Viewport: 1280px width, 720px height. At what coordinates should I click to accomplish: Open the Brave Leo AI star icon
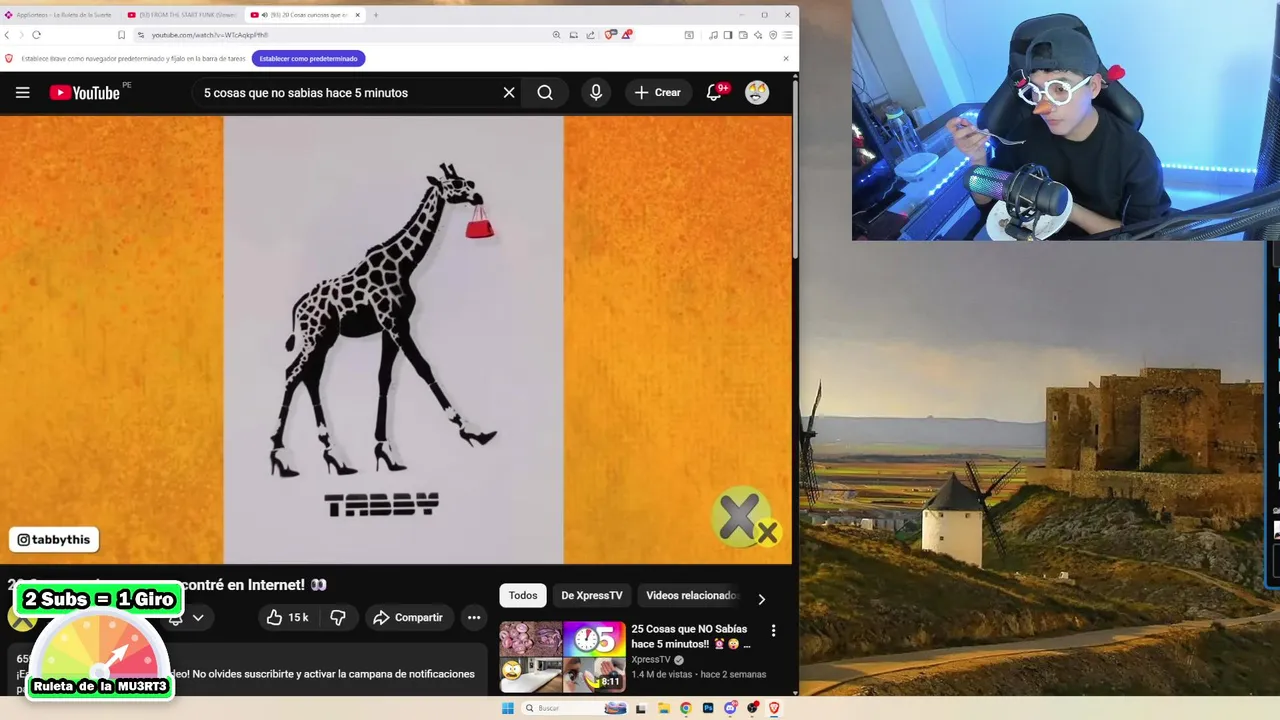(758, 35)
